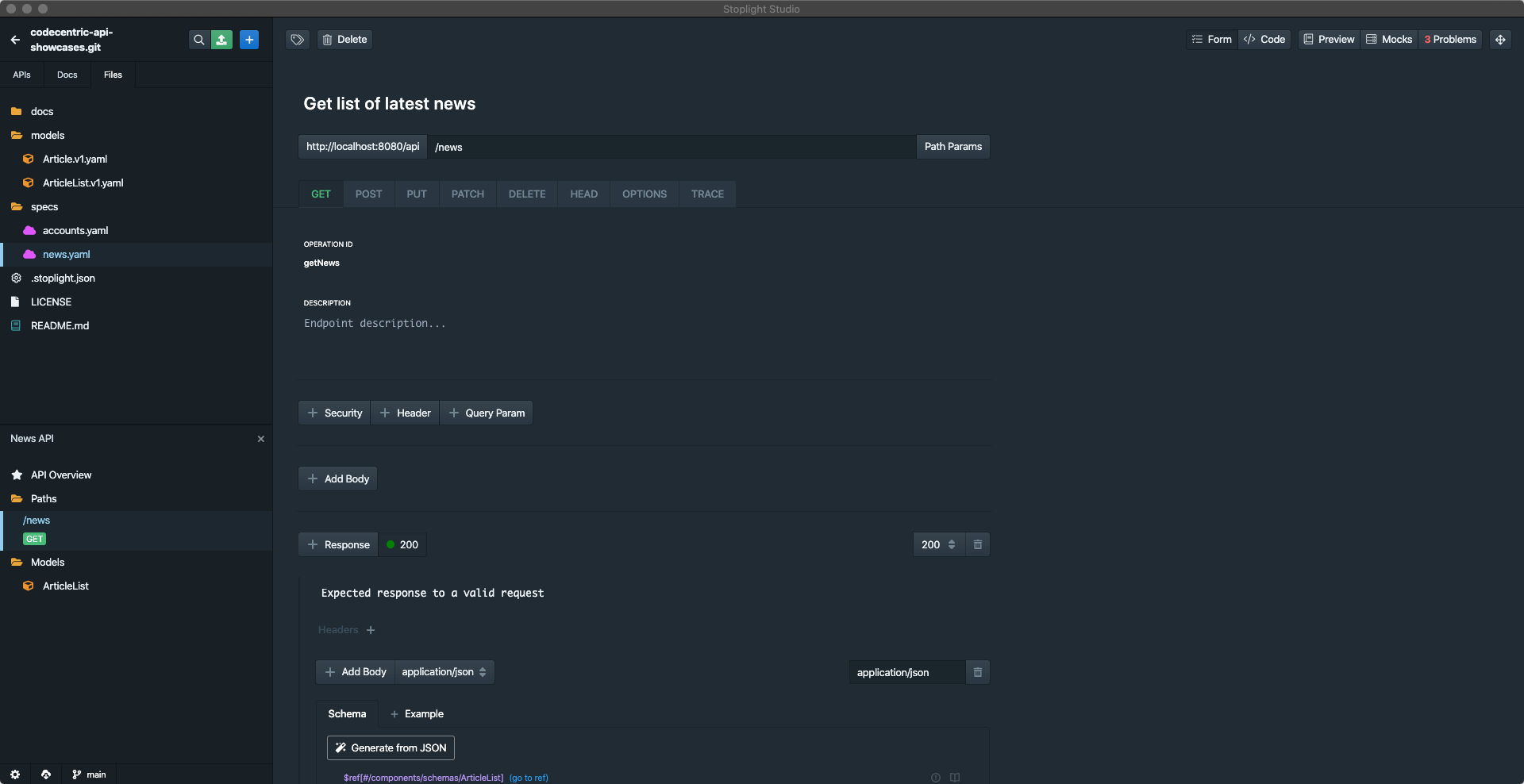The width and height of the screenshot is (1524, 784).
Task: Click the blue plus add-file icon
Action: (x=249, y=40)
